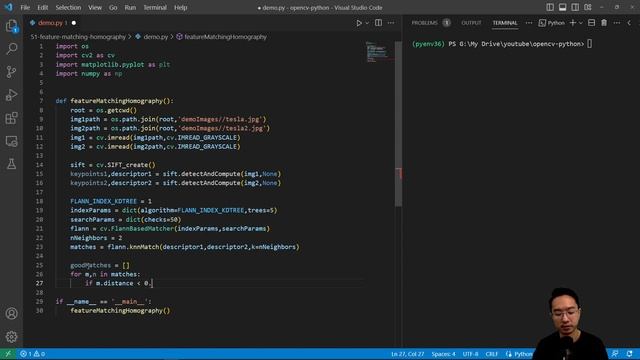
Task: Click the code minimap preview
Action: [x=379, y=52]
